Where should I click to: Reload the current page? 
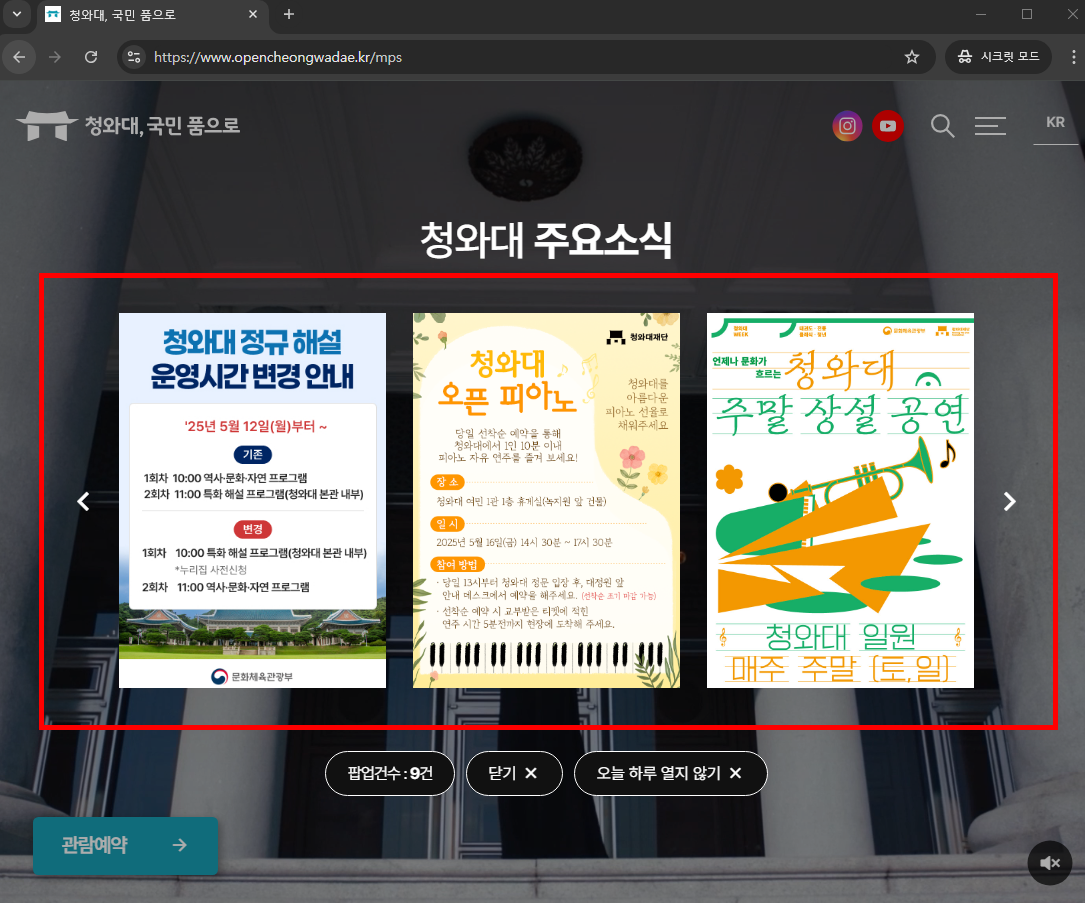click(91, 57)
